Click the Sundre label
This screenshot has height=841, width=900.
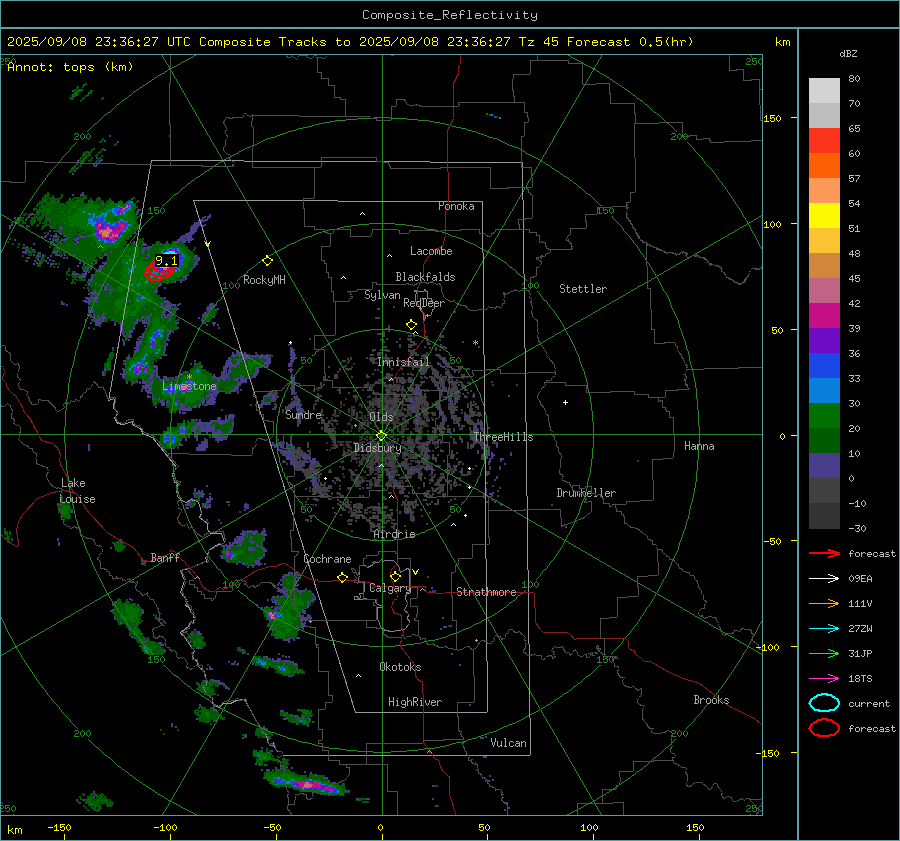303,414
